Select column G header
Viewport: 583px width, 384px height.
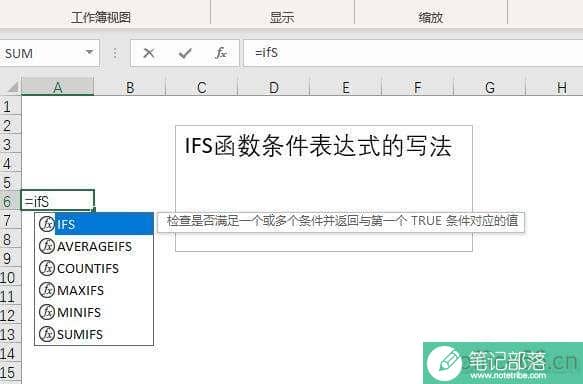coord(490,87)
